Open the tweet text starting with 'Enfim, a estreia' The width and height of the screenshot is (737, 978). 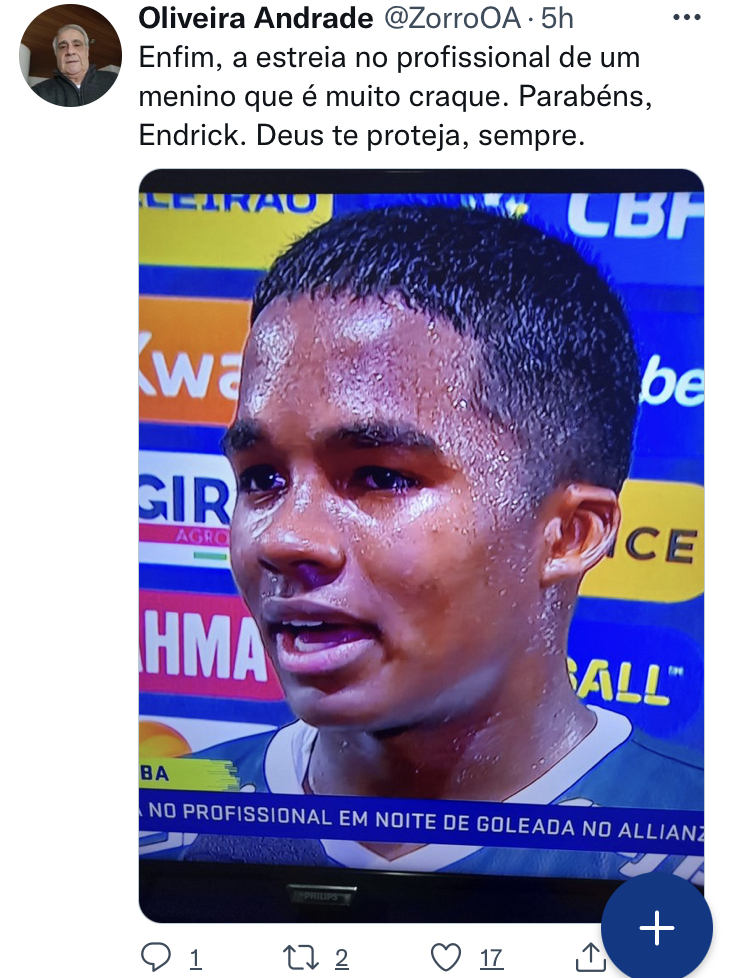395,96
